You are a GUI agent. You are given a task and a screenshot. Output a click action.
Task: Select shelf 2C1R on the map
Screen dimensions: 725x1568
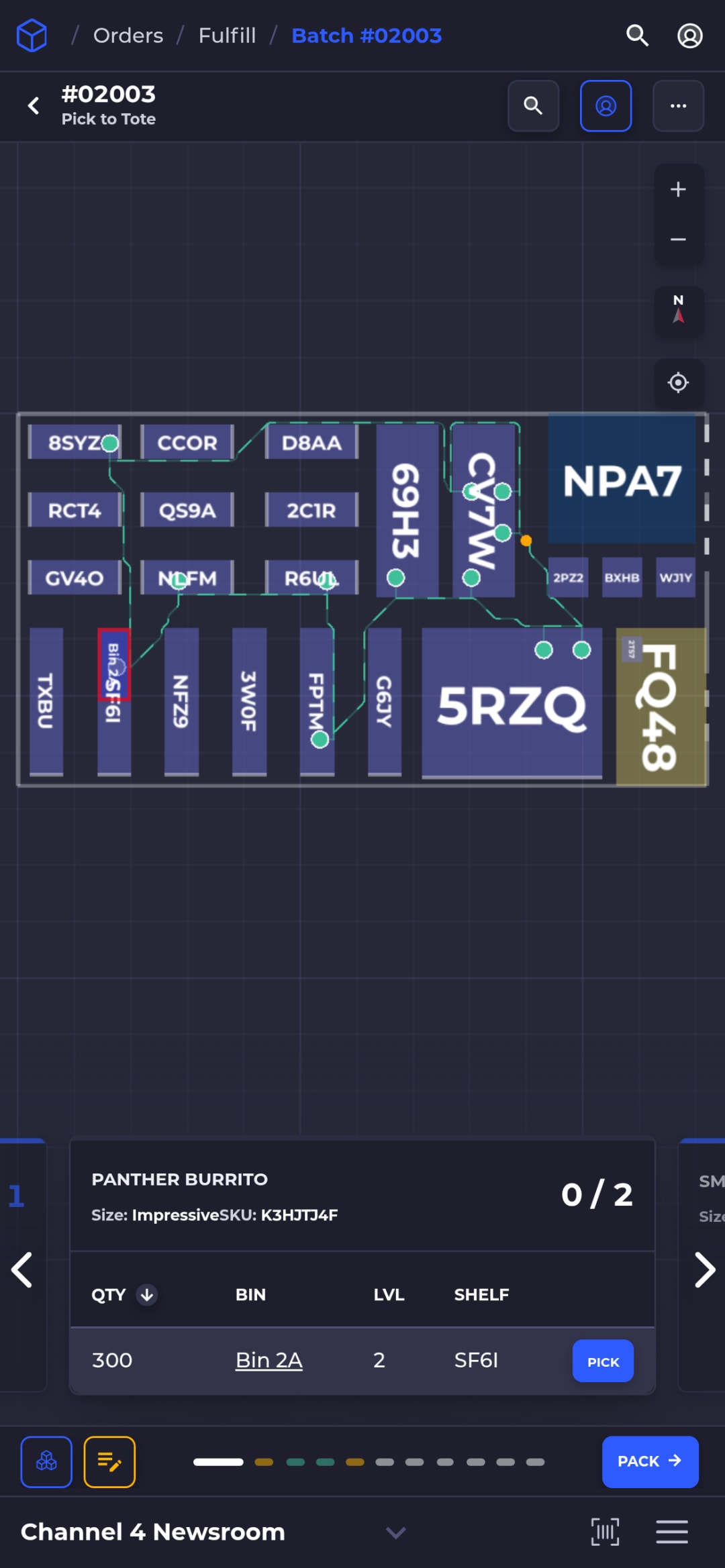[311, 510]
